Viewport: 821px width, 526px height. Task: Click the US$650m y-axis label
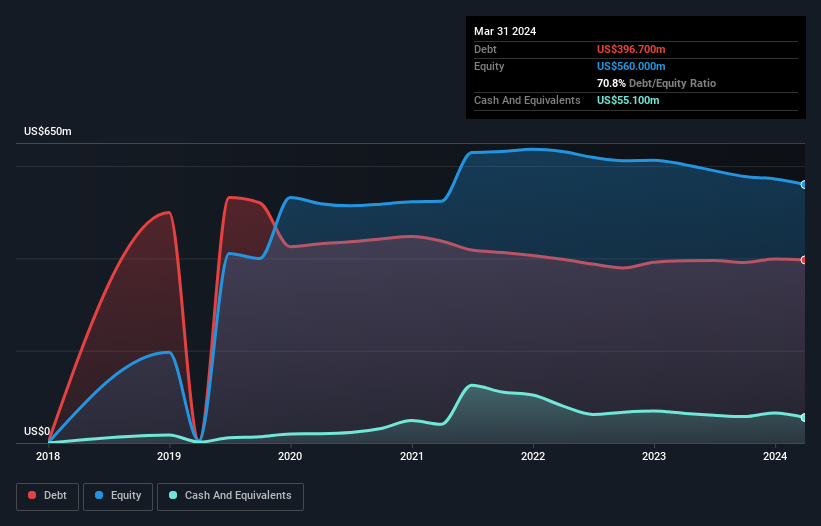pyautogui.click(x=48, y=131)
